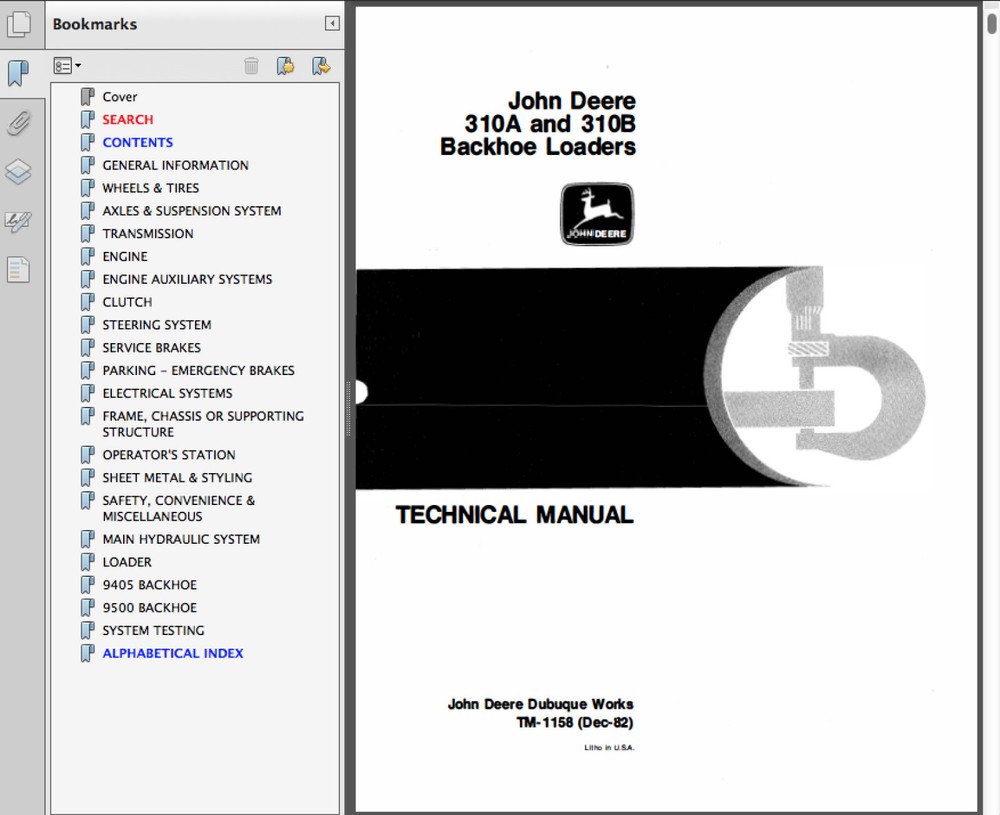Image resolution: width=1000 pixels, height=815 pixels.
Task: Click the bookmark icon beside 9405 BACKHOE
Action: pyautogui.click(x=87, y=585)
